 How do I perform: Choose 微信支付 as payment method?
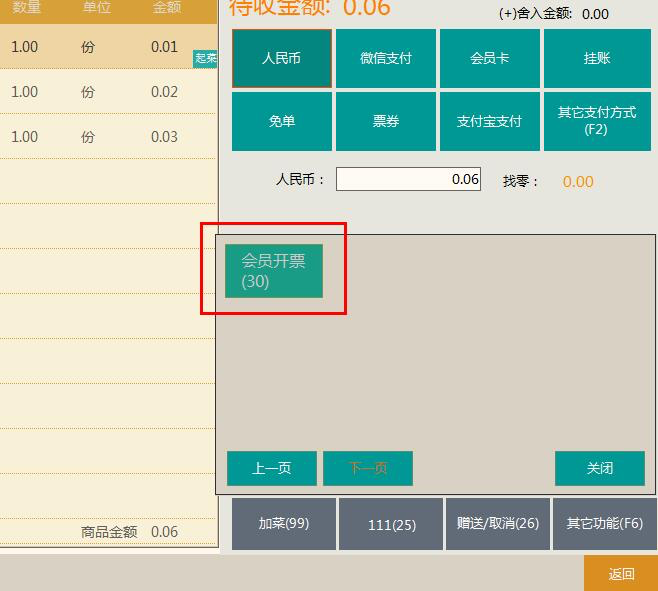385,58
